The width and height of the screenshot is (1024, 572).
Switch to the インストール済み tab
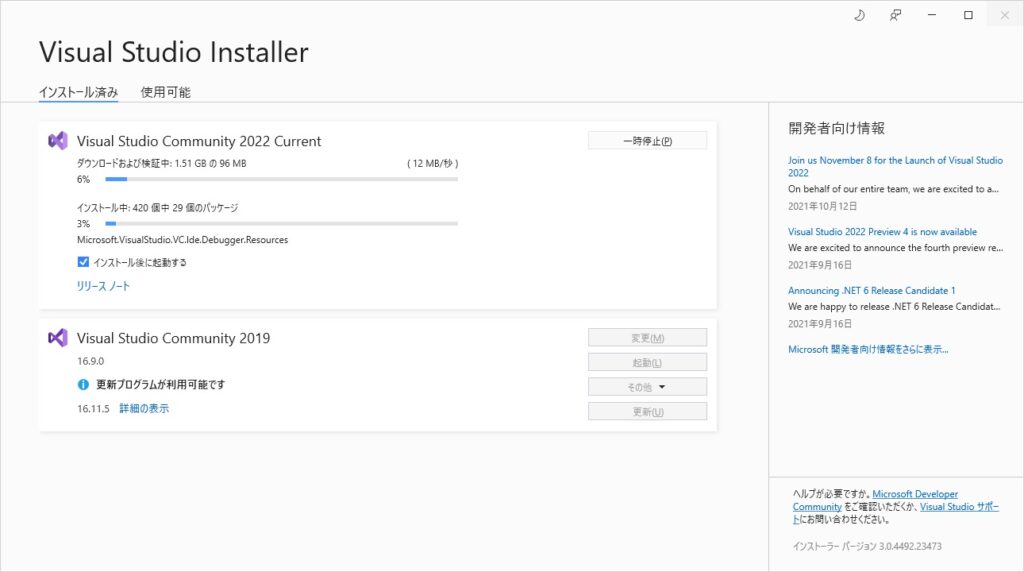pos(78,92)
